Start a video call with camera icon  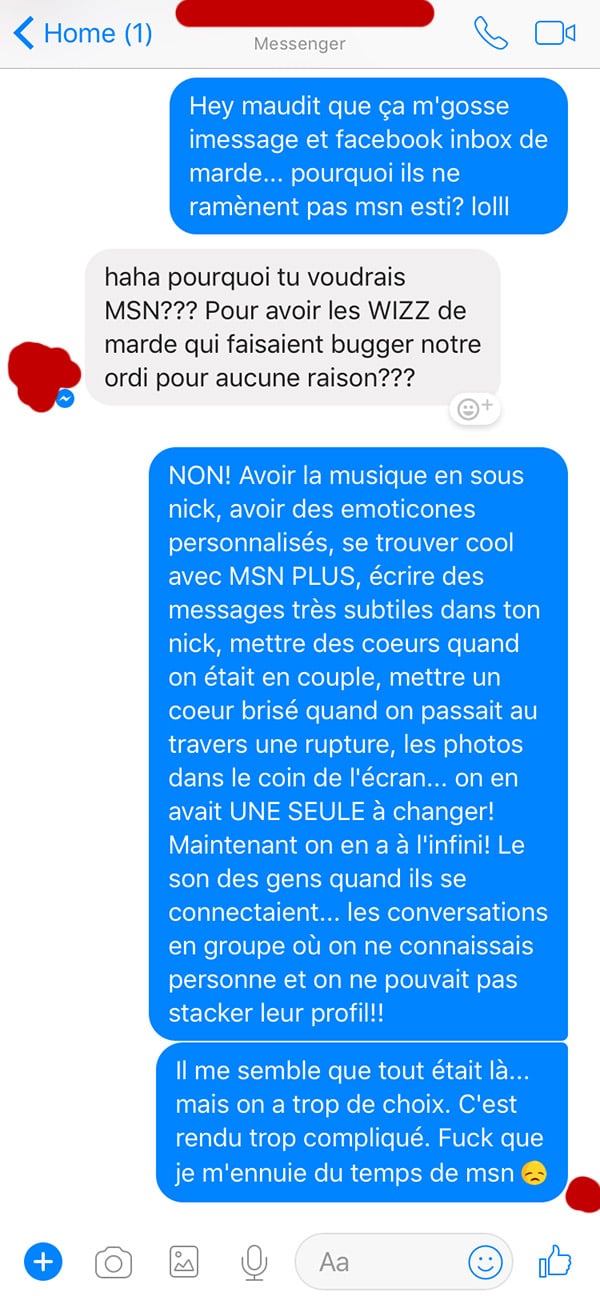point(555,33)
